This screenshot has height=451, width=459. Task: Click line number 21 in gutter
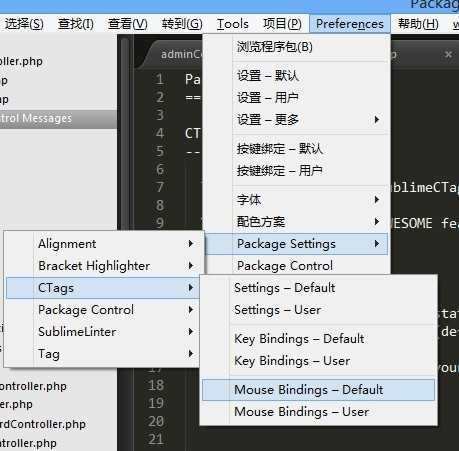tap(156, 439)
